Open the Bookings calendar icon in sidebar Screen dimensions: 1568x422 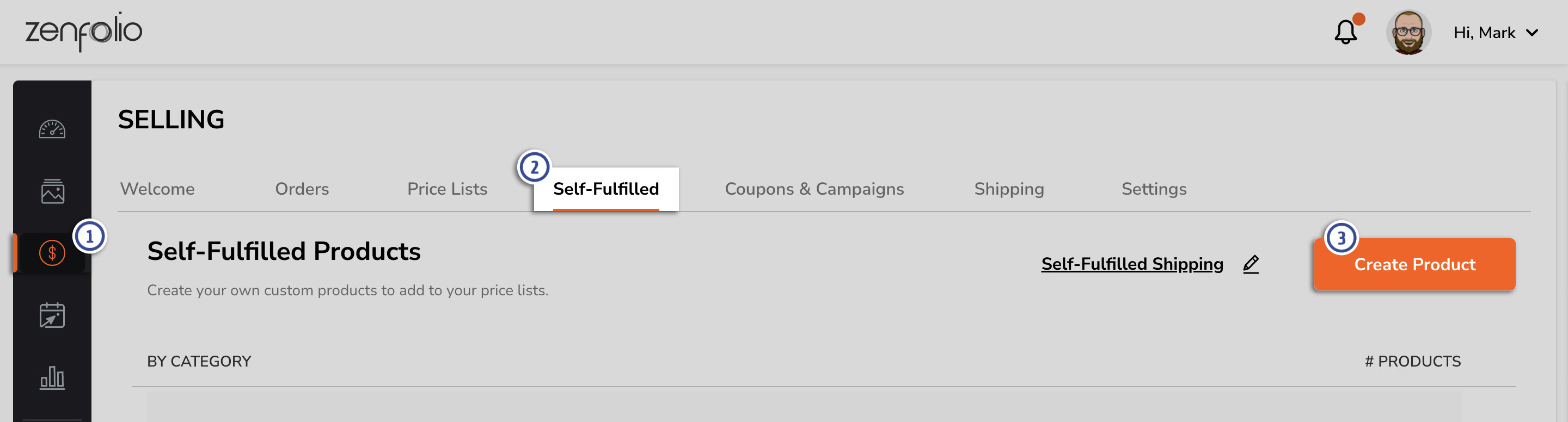tap(52, 315)
